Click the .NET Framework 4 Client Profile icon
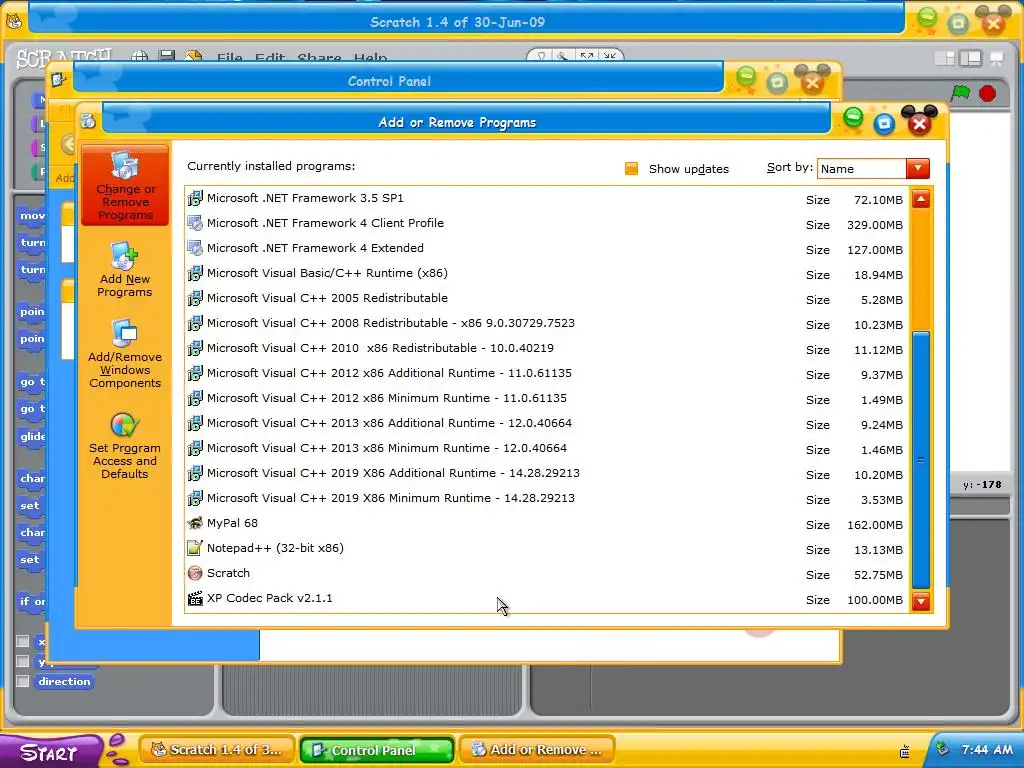 (195, 223)
